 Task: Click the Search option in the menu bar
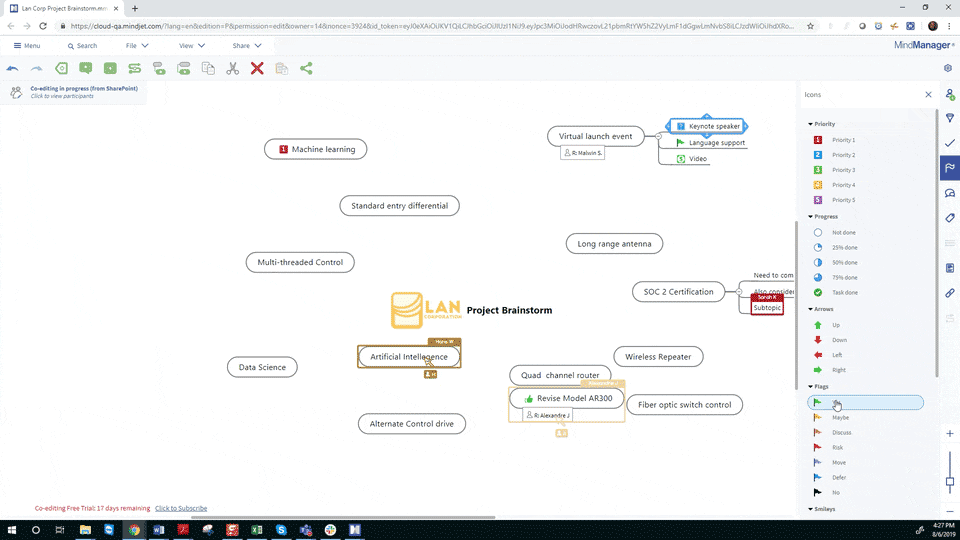click(82, 46)
